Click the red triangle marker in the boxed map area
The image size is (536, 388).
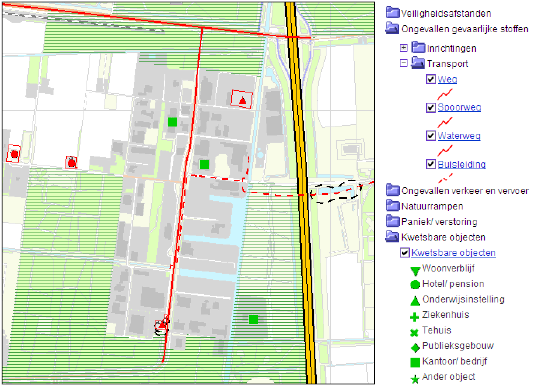click(x=242, y=101)
